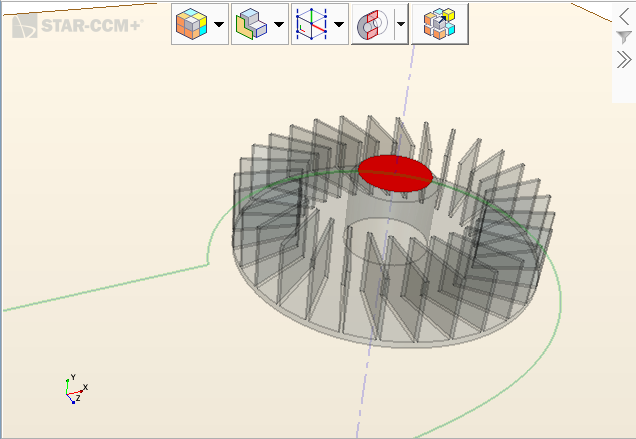Click the solid body display style icon
This screenshot has width=636, height=439.
pyautogui.click(x=248, y=24)
